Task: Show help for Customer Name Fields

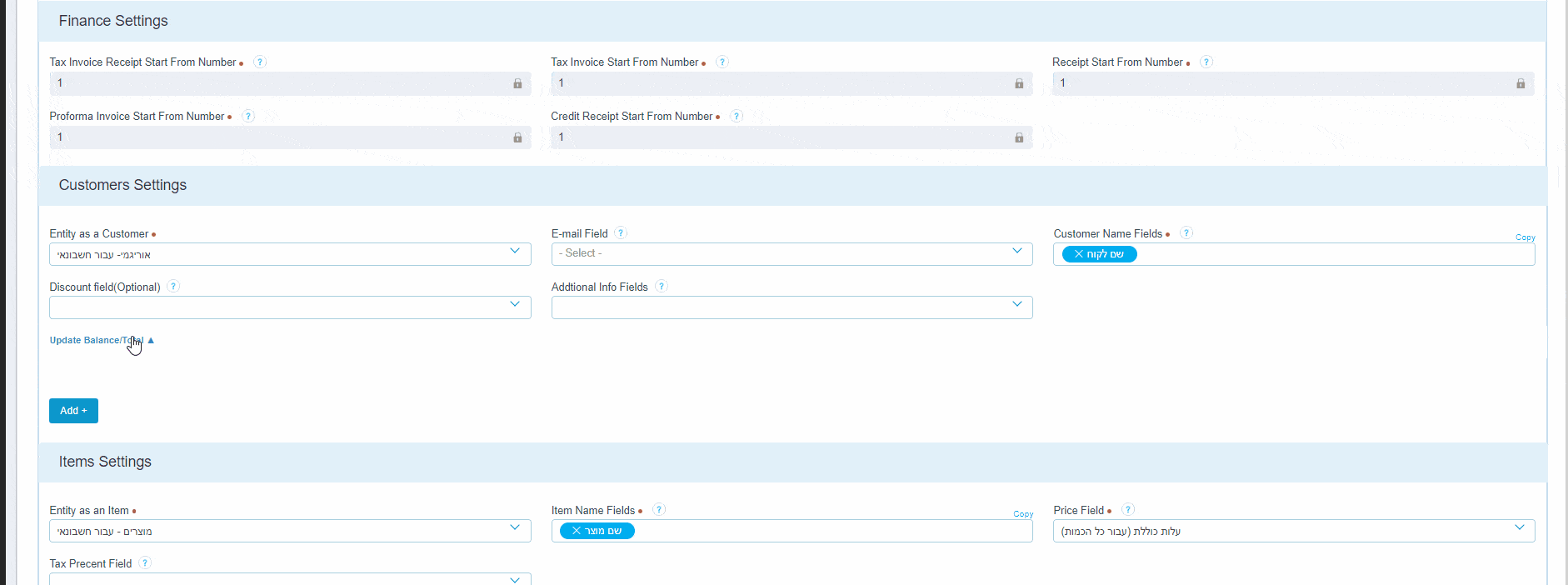Action: point(1187,233)
